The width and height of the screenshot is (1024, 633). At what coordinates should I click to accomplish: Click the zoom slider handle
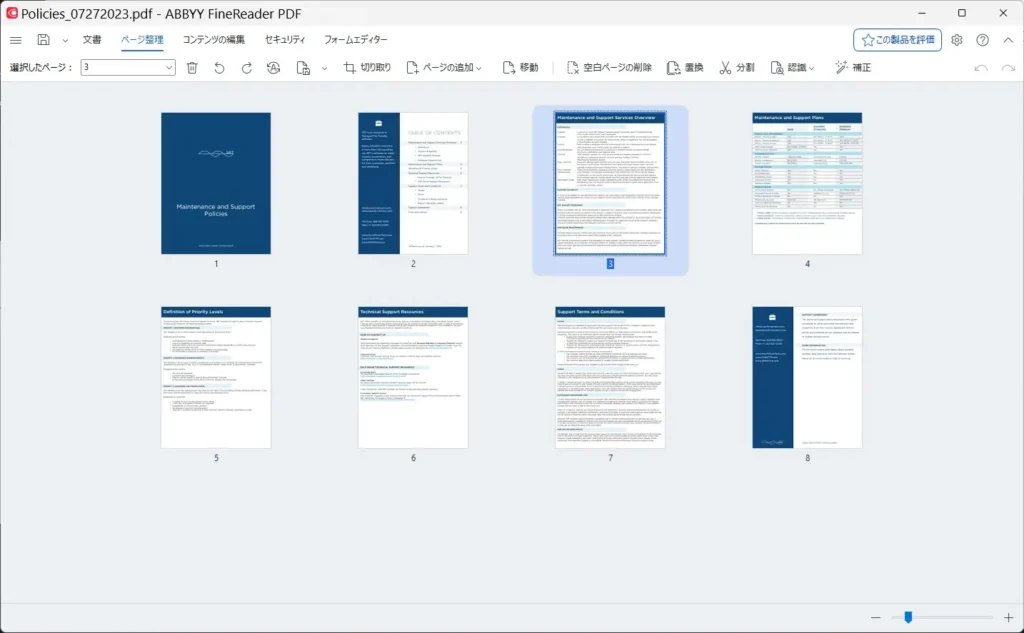click(x=908, y=617)
